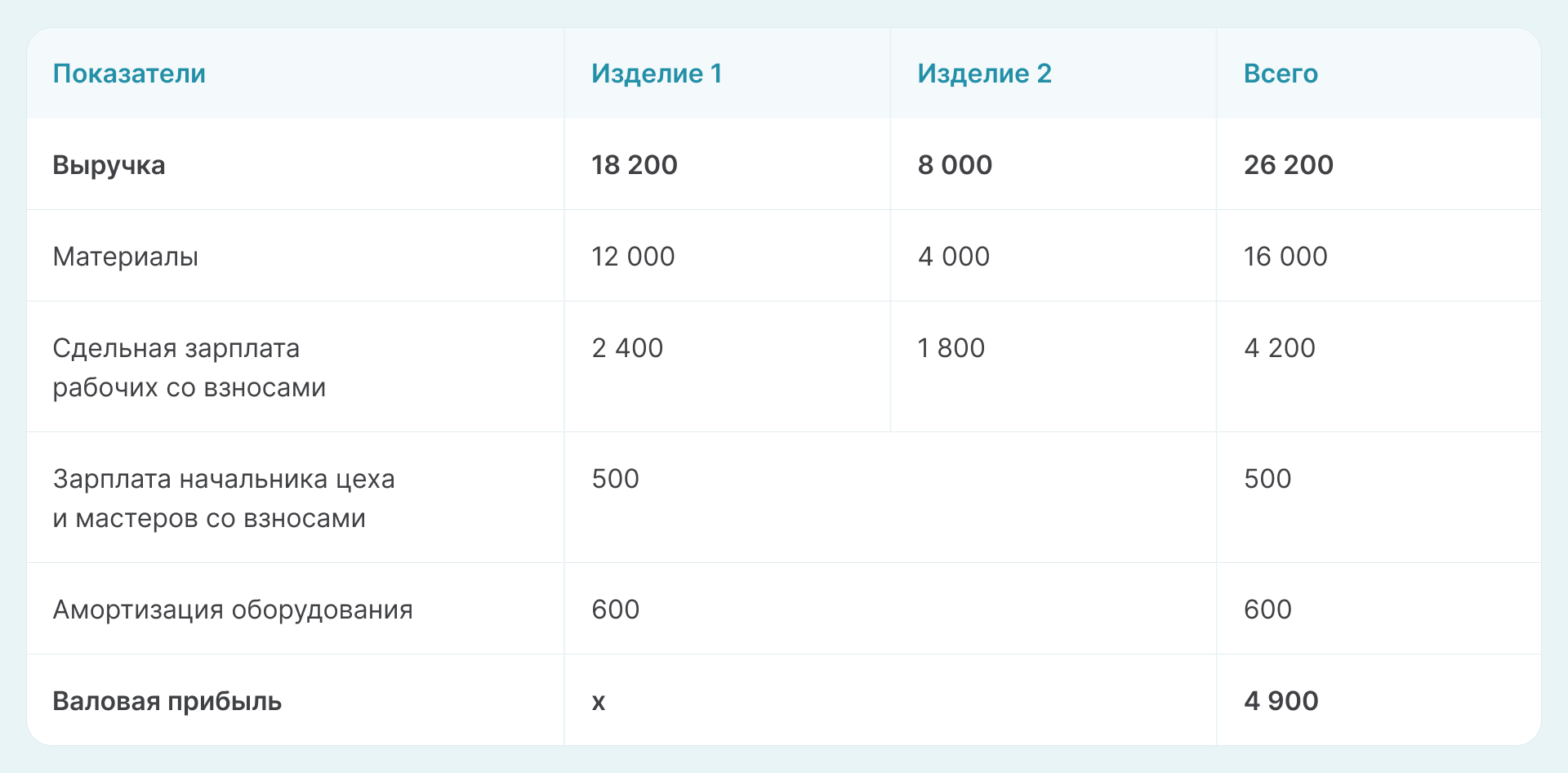Click the Сдельная зарплата рабочих label
The height and width of the screenshot is (773, 1568).
189,368
